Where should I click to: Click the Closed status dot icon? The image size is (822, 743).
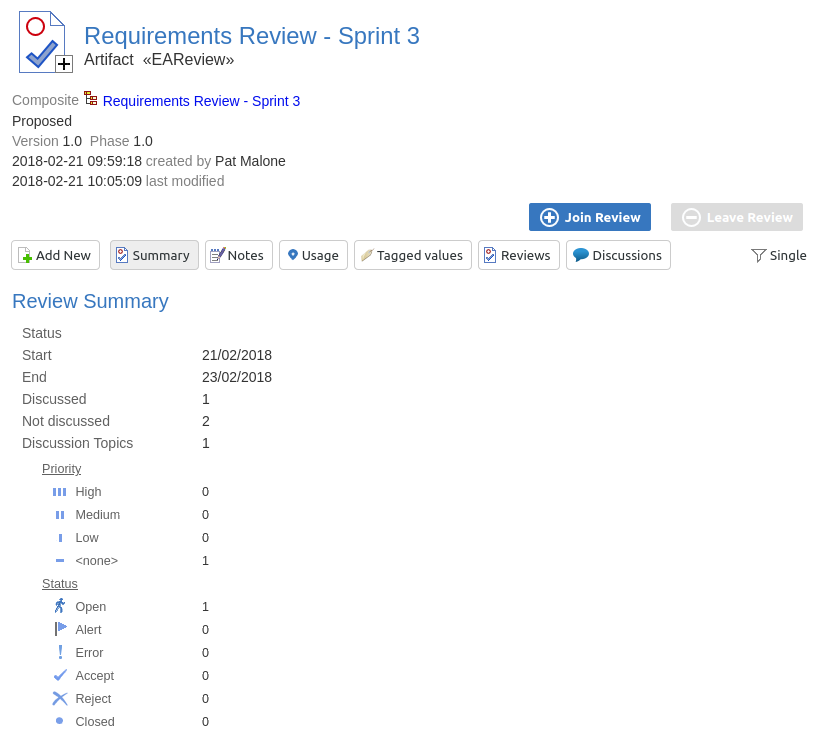[x=60, y=721]
